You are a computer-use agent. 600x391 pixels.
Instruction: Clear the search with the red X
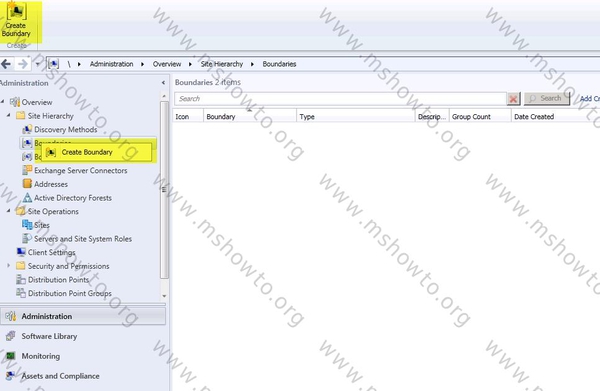pyautogui.click(x=514, y=99)
